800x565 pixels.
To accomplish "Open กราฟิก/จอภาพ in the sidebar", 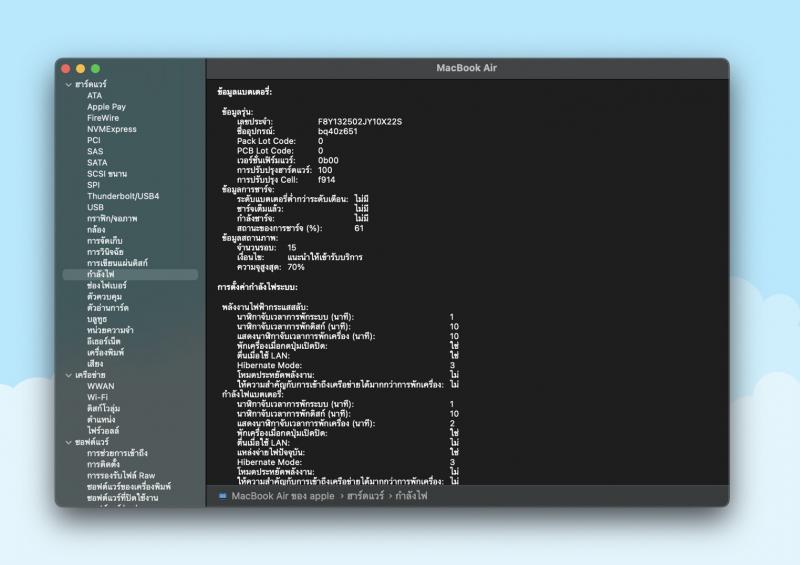I will tap(112, 218).
